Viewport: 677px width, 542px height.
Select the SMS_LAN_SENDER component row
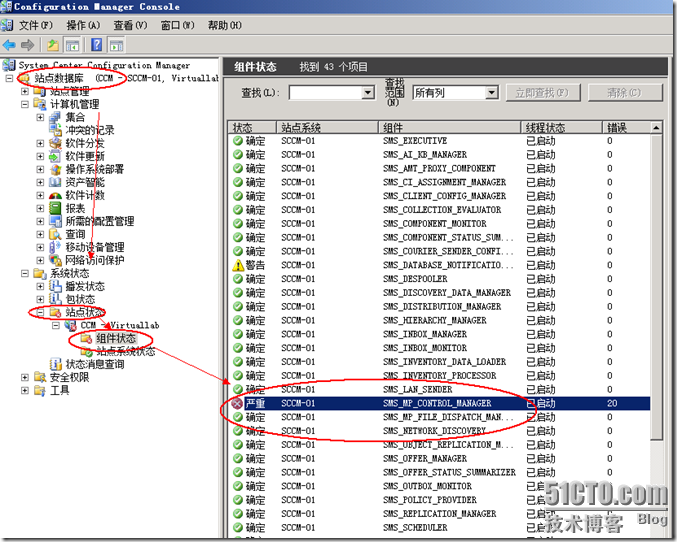click(x=439, y=390)
